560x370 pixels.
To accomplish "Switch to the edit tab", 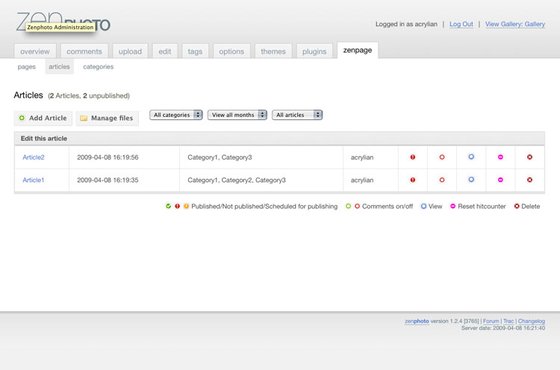I will (x=165, y=51).
